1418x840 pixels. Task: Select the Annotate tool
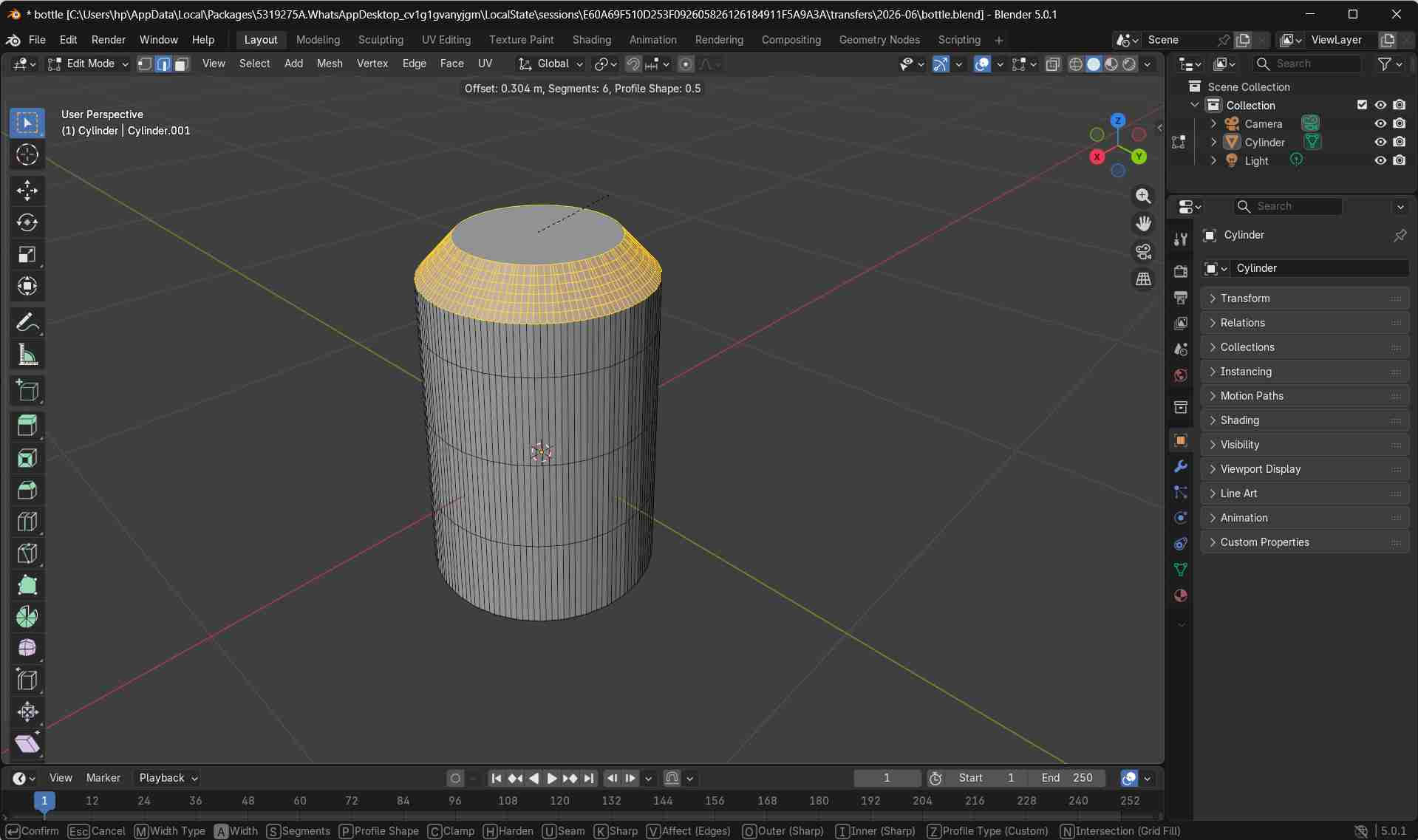27,321
